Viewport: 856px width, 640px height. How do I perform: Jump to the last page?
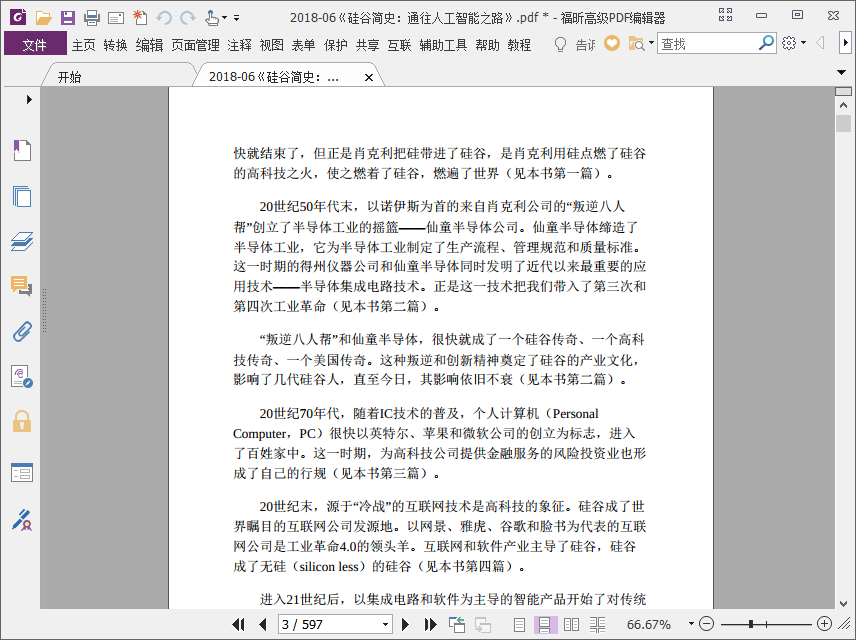pyautogui.click(x=430, y=624)
